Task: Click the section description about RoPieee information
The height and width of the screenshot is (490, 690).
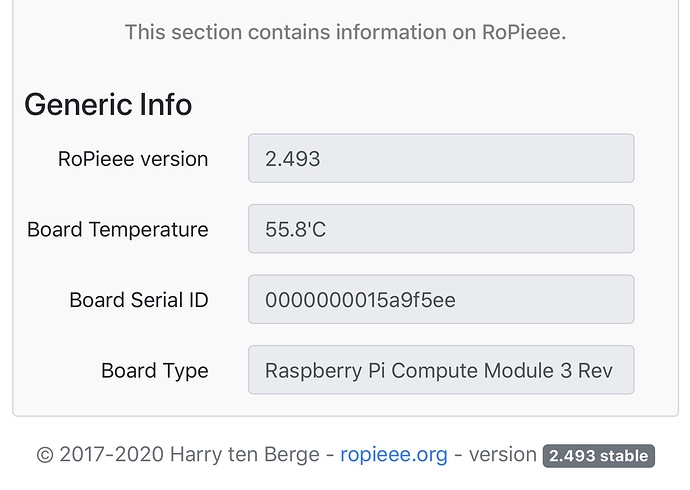Action: click(x=345, y=32)
